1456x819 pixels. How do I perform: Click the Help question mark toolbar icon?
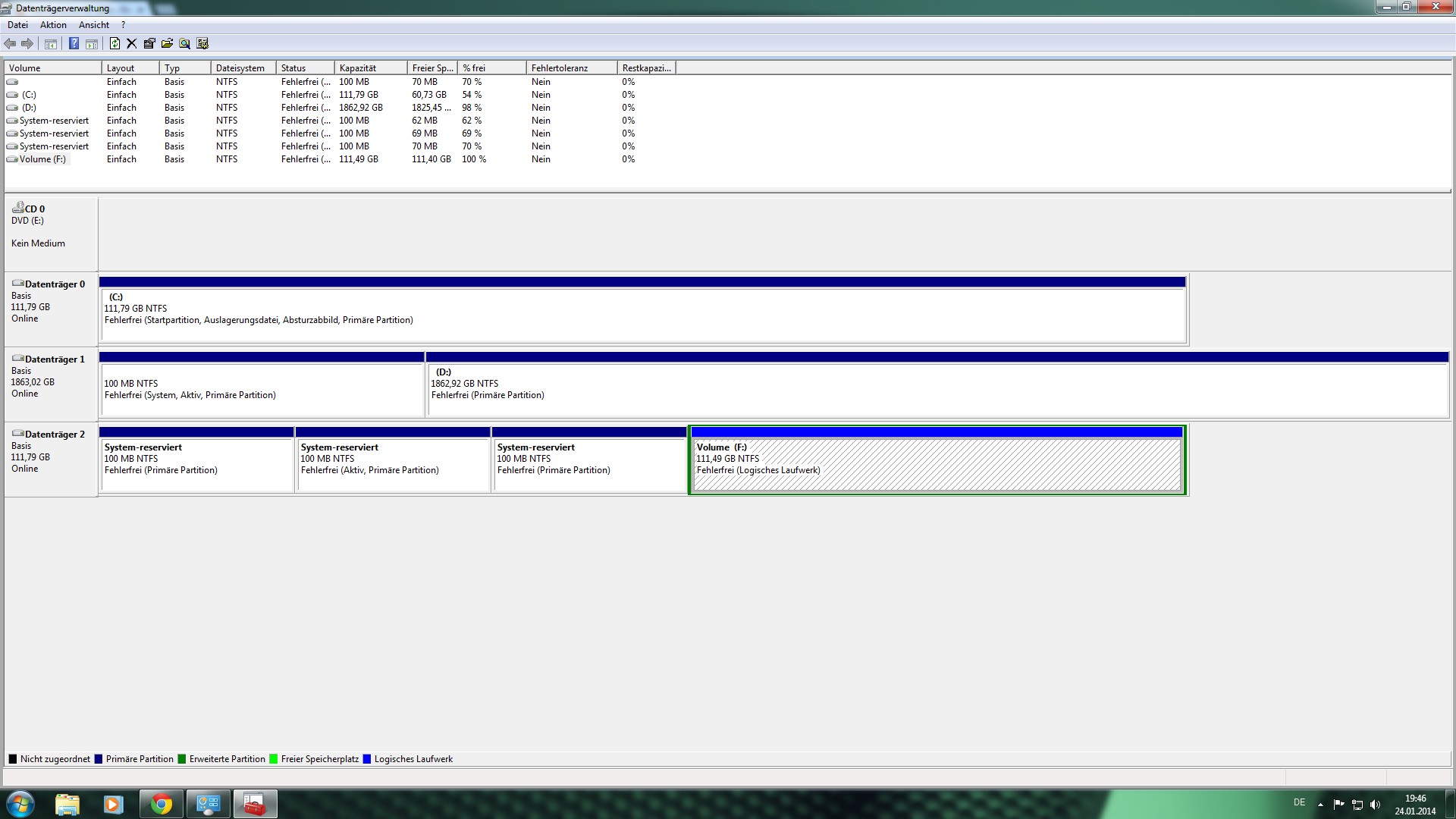point(74,43)
